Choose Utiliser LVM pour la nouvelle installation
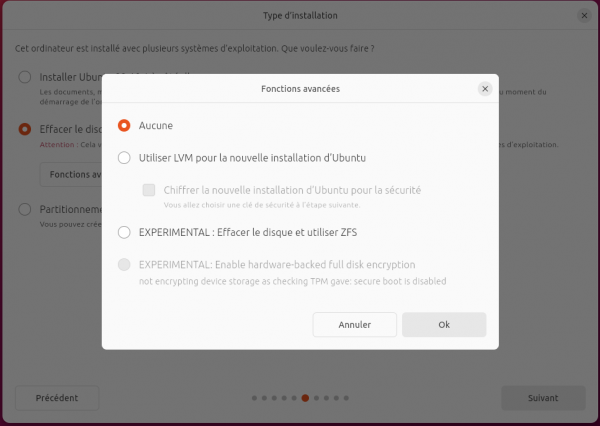 pyautogui.click(x=124, y=158)
